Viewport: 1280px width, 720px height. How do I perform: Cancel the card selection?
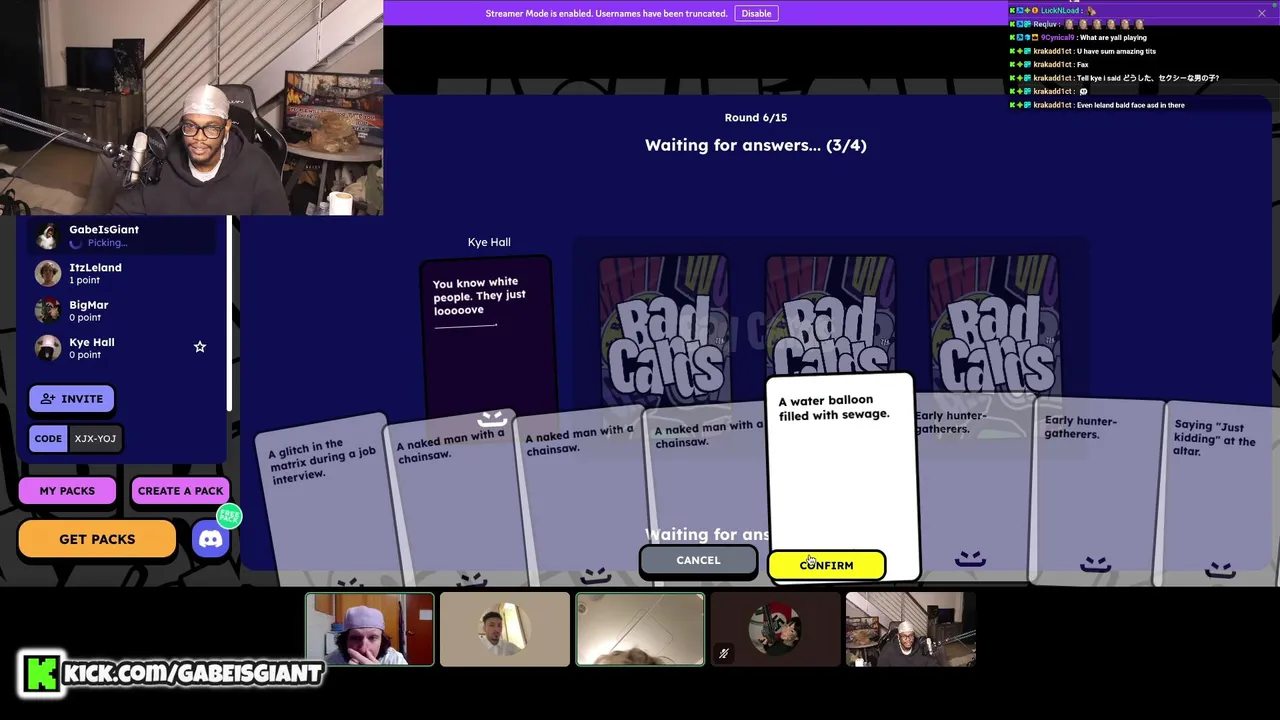(x=698, y=560)
